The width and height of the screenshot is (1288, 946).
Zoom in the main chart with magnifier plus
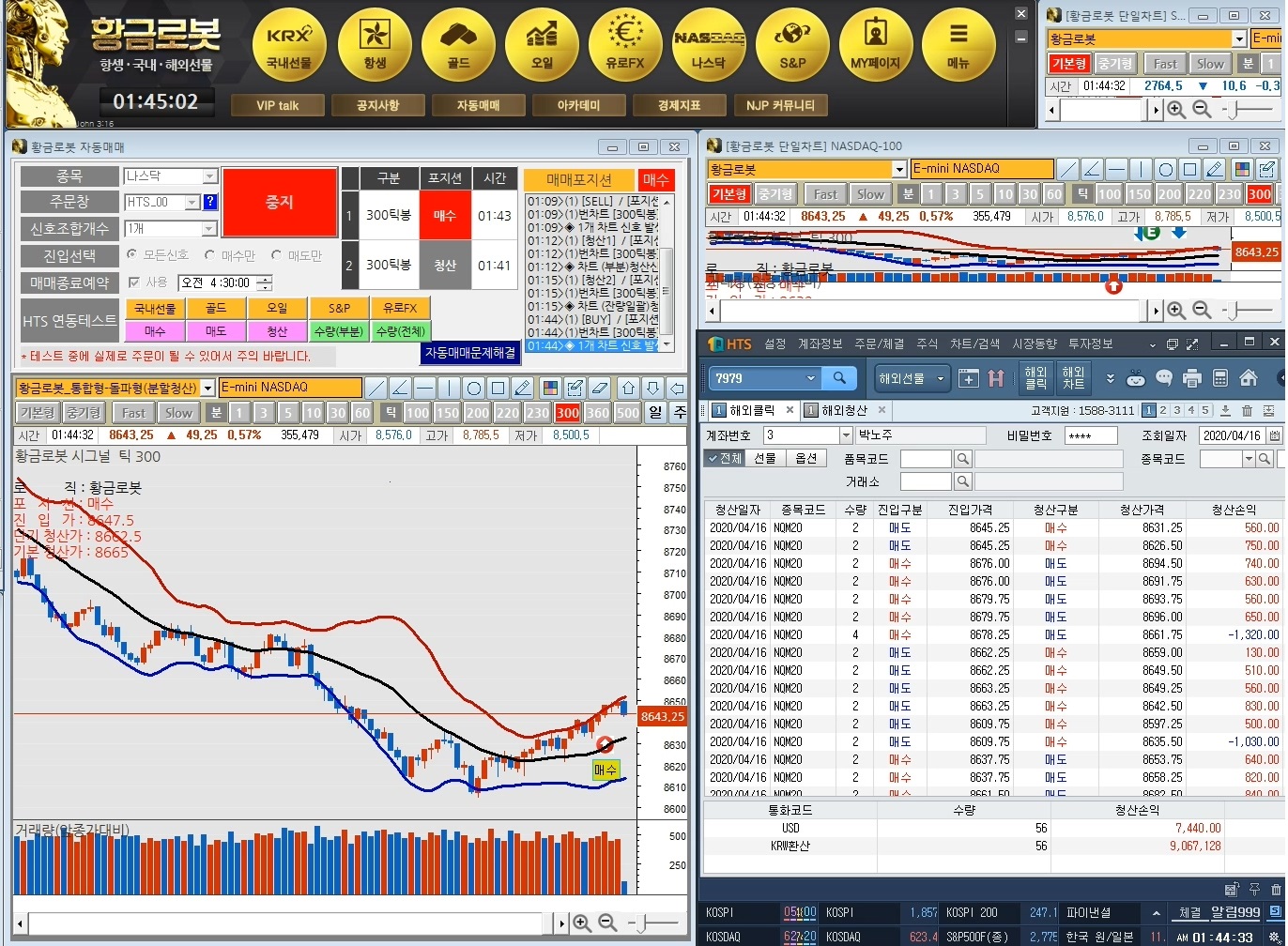pyautogui.click(x=582, y=923)
